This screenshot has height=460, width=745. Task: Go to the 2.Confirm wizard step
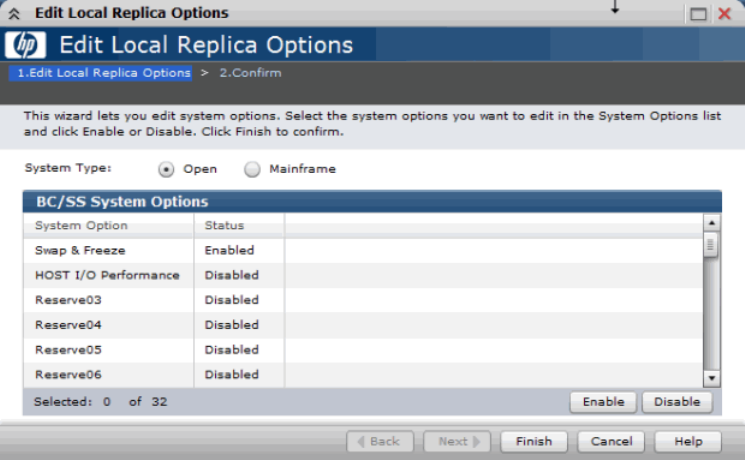click(x=250, y=73)
